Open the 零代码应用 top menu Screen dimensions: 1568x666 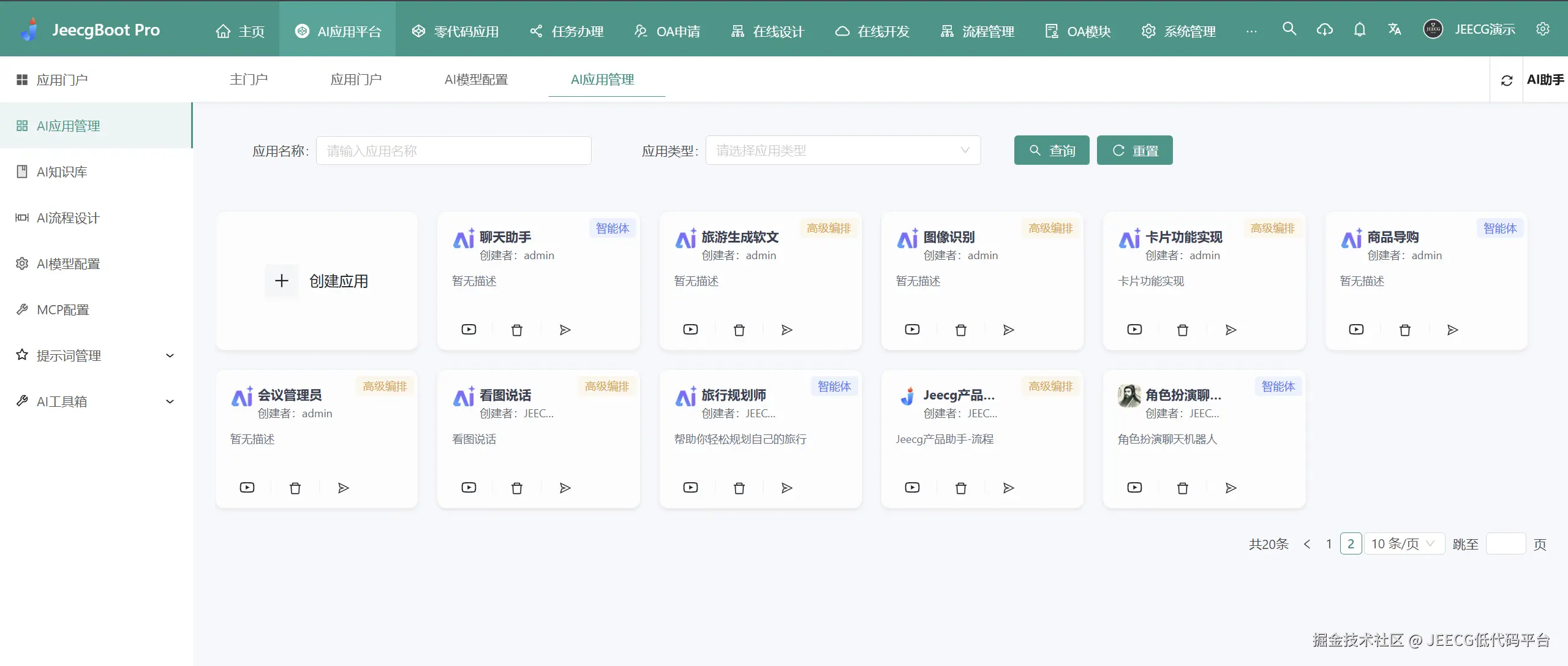[455, 31]
